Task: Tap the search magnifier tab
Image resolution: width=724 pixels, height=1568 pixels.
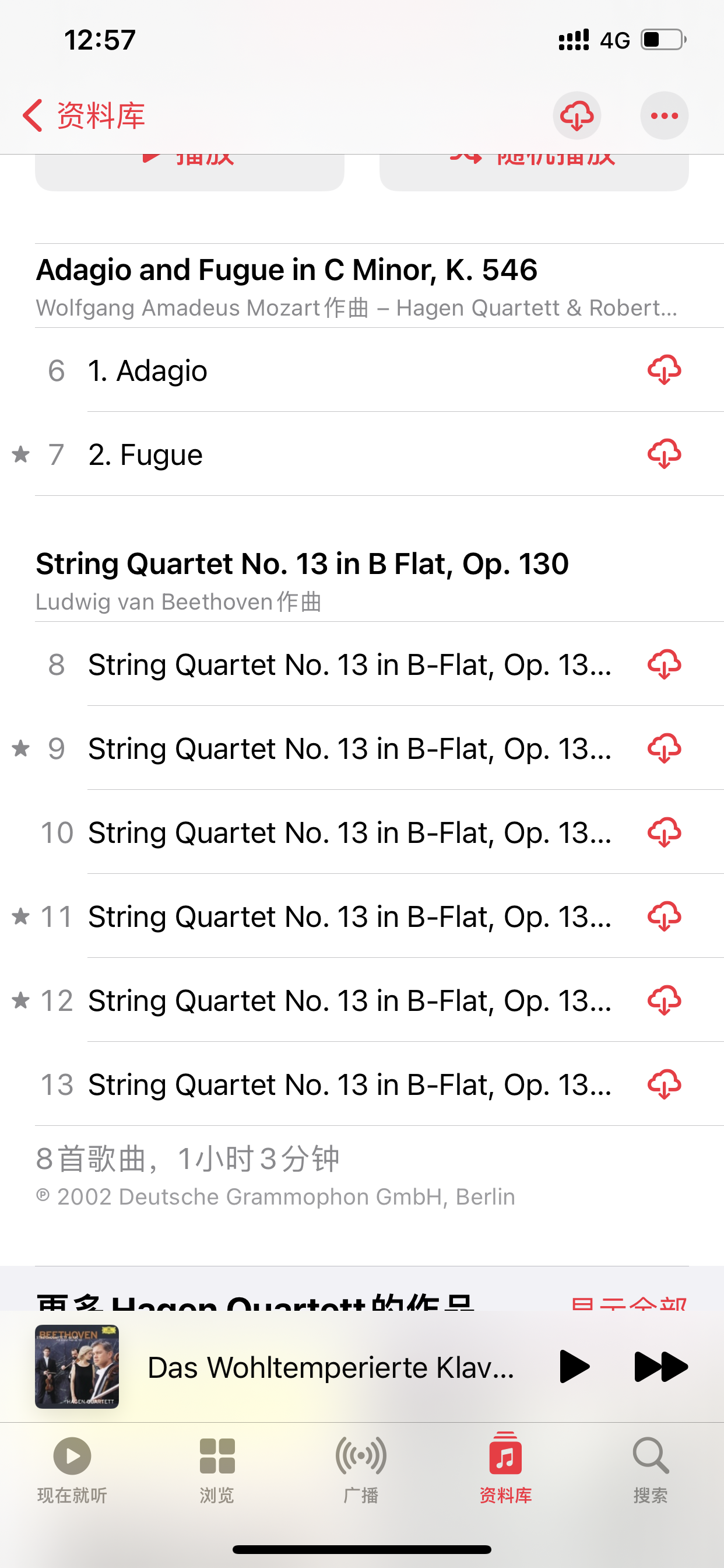Action: [x=650, y=1468]
